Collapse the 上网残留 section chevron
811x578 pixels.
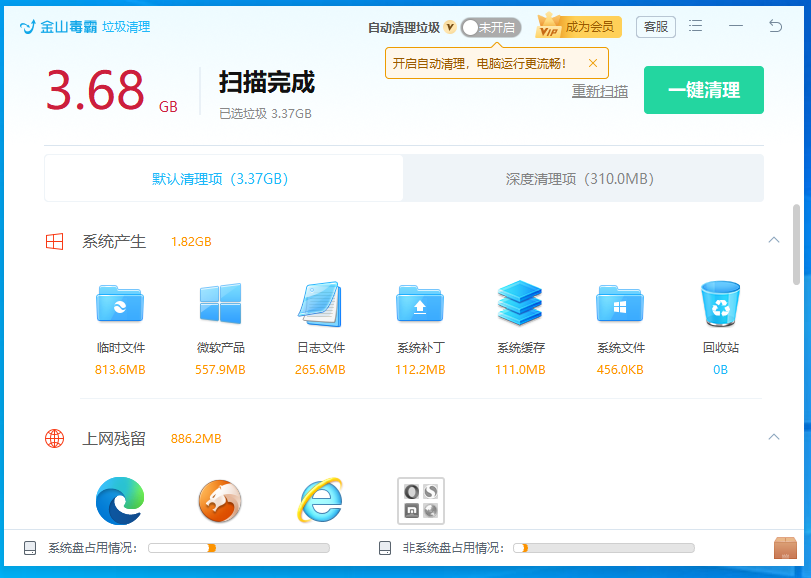pos(773,438)
